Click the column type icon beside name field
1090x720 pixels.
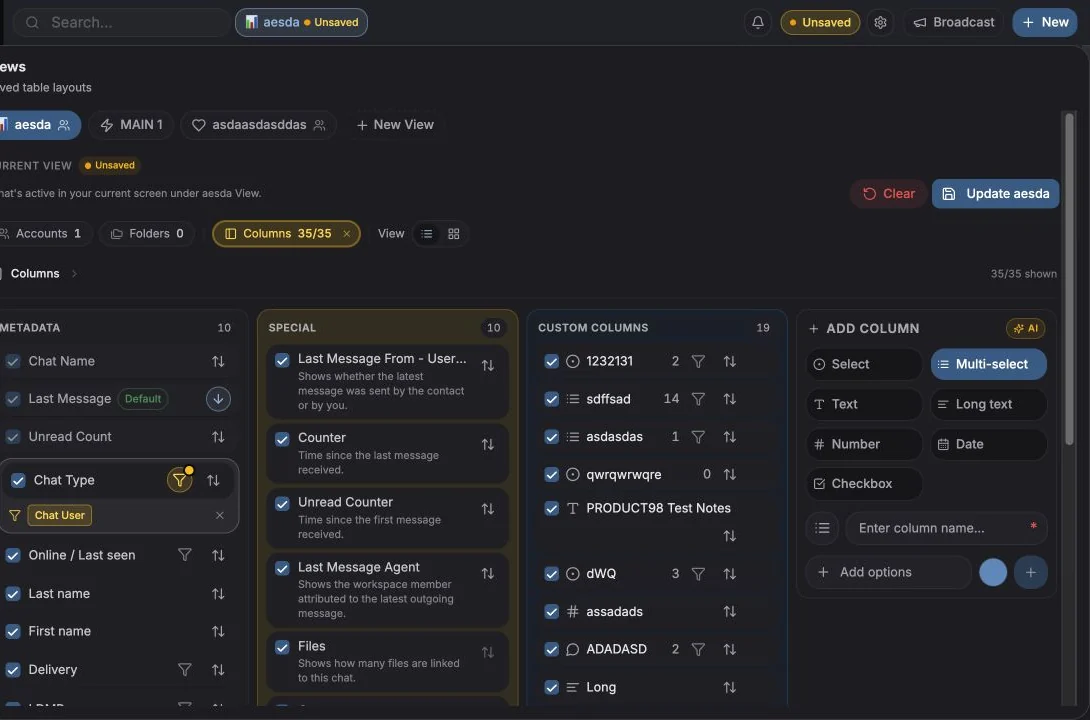pos(822,528)
